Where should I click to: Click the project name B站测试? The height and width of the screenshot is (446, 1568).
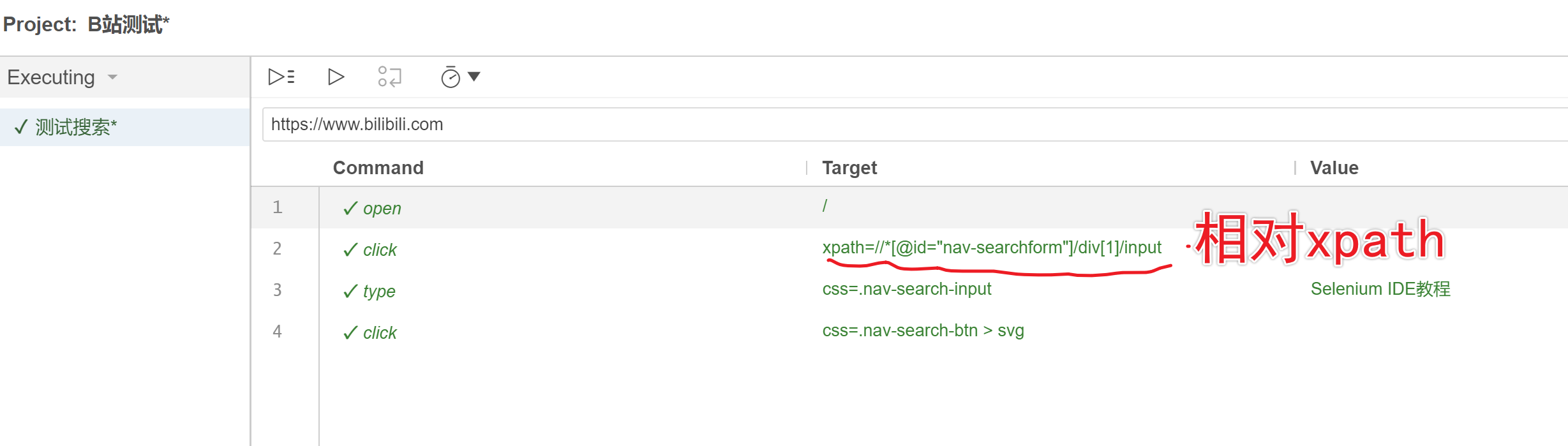point(128,24)
